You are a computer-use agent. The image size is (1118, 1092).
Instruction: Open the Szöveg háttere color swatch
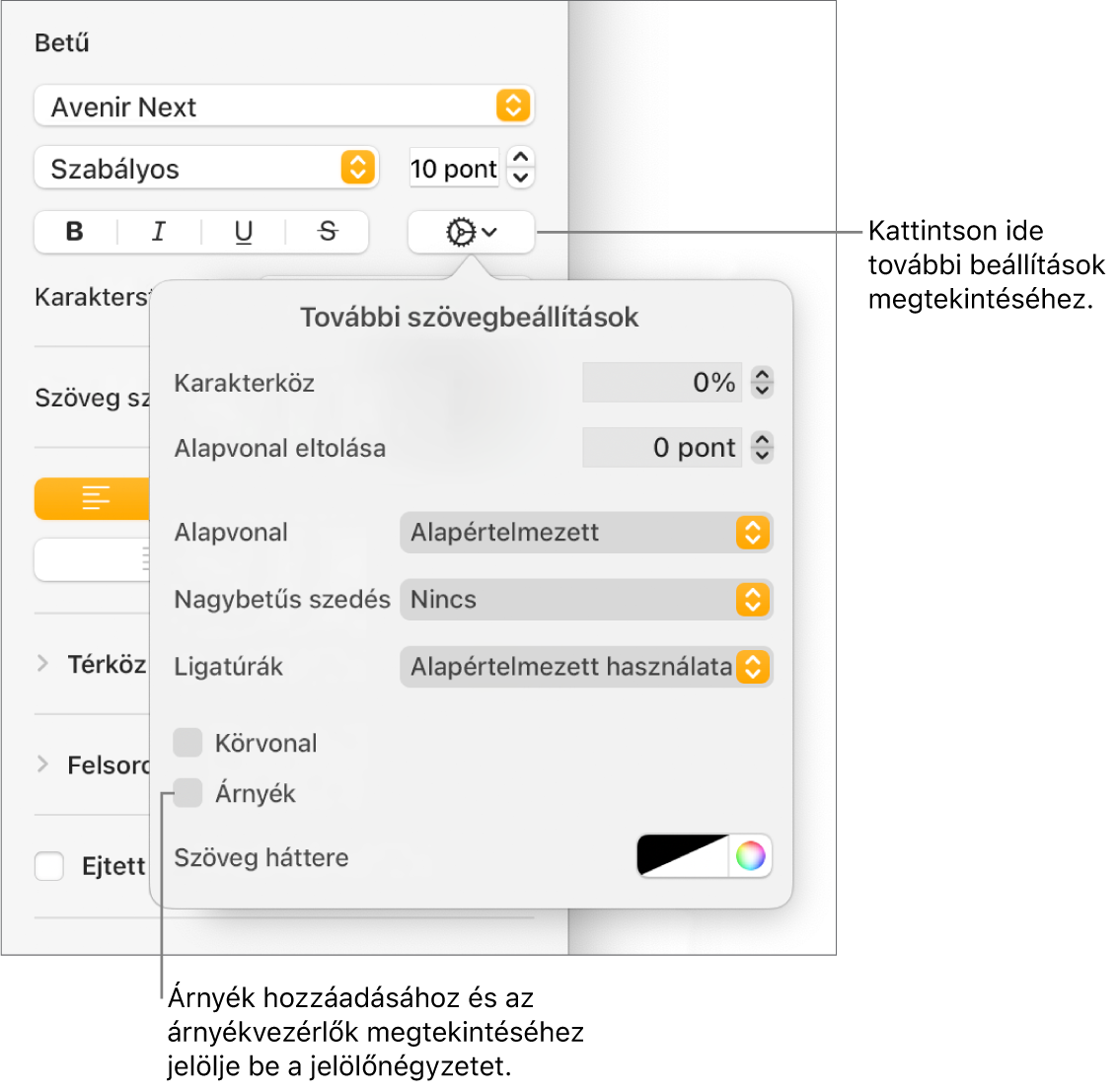pyautogui.click(x=683, y=855)
